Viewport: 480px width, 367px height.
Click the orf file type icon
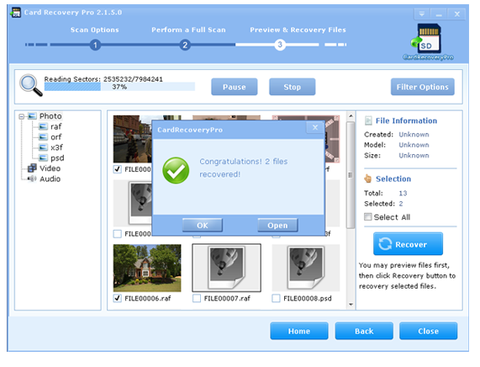coord(43,137)
